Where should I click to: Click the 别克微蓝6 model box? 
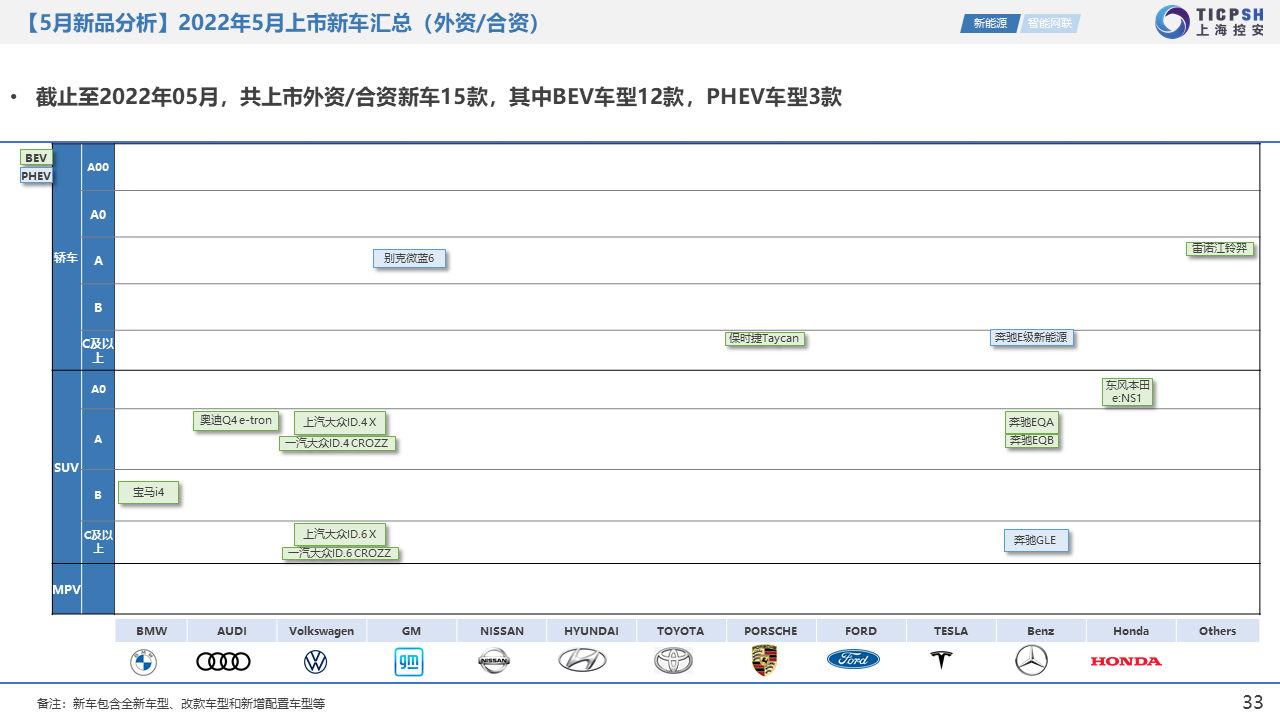[409, 259]
